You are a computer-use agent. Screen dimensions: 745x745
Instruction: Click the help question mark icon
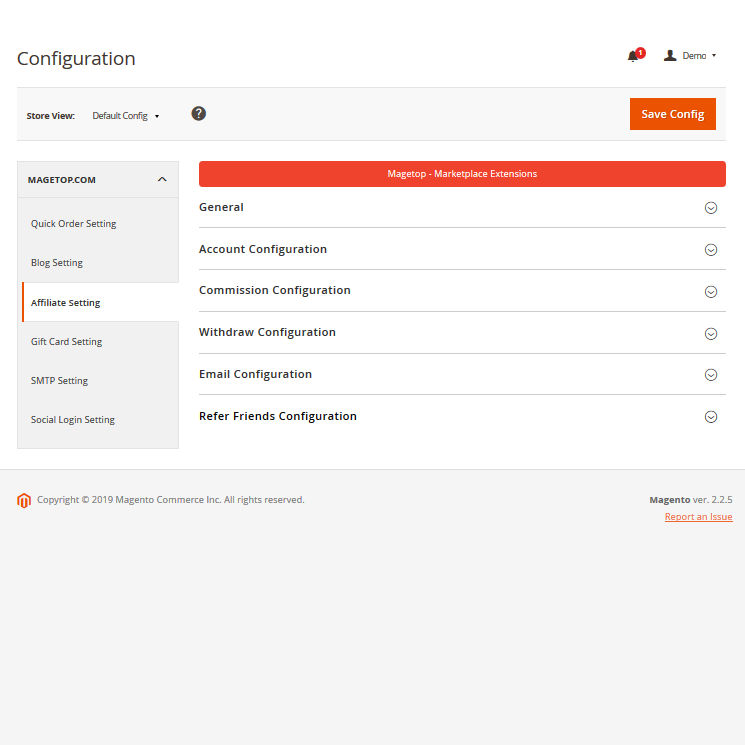pos(199,114)
